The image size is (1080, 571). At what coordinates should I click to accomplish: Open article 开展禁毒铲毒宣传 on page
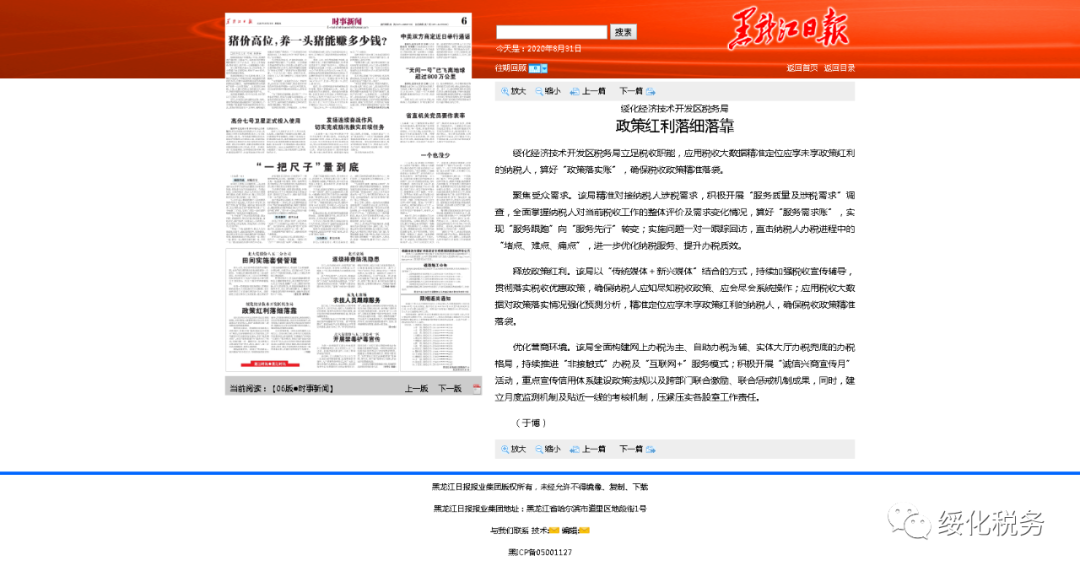click(356, 339)
